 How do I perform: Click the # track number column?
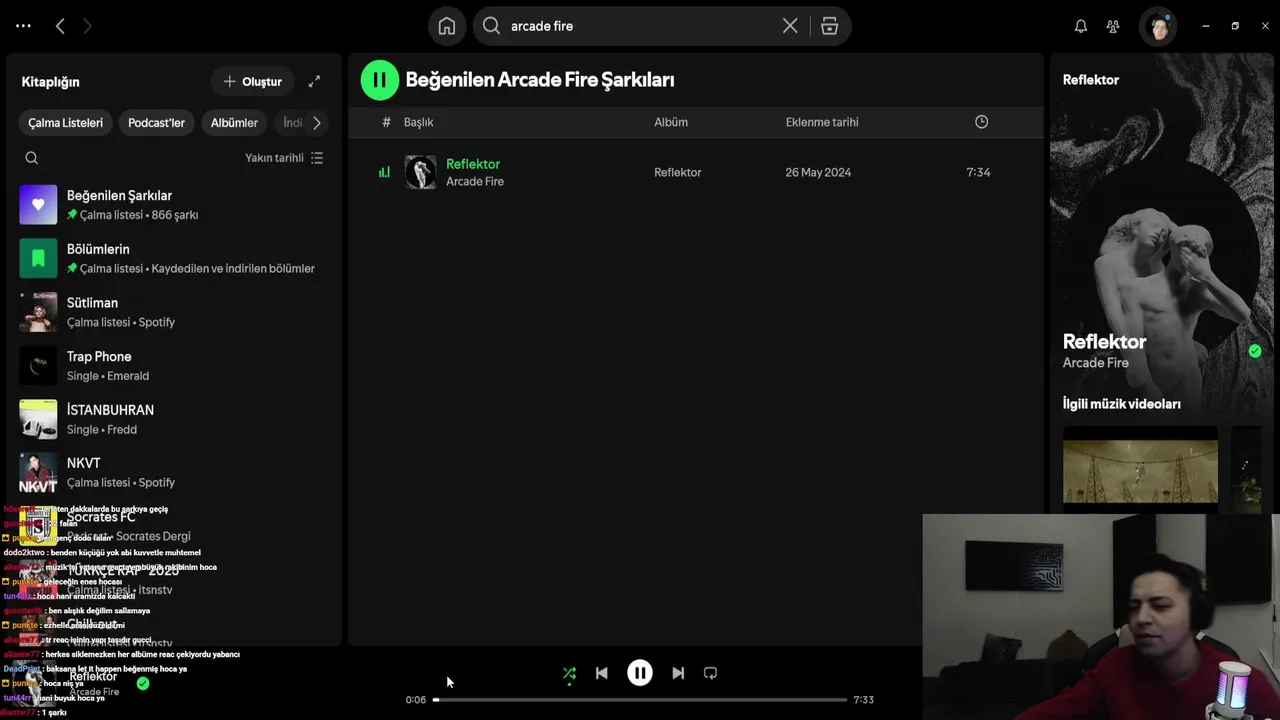(x=386, y=122)
